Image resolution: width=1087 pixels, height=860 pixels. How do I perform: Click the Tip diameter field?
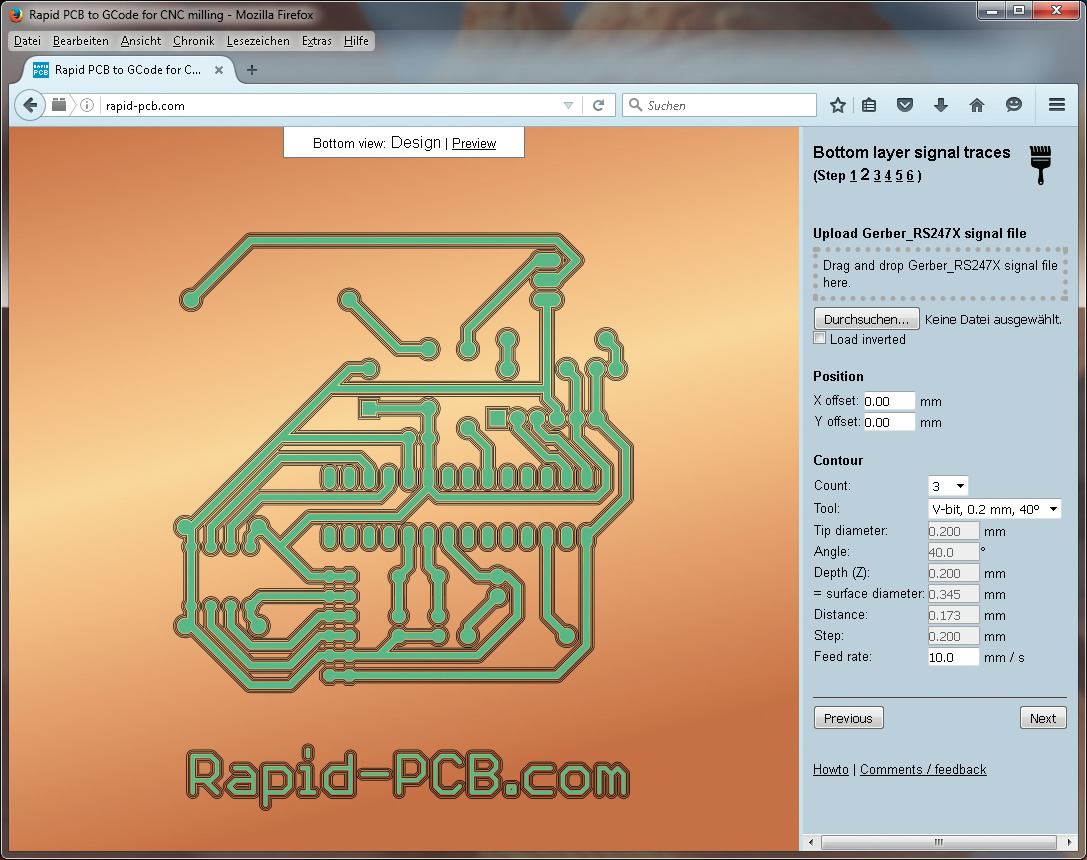(953, 531)
